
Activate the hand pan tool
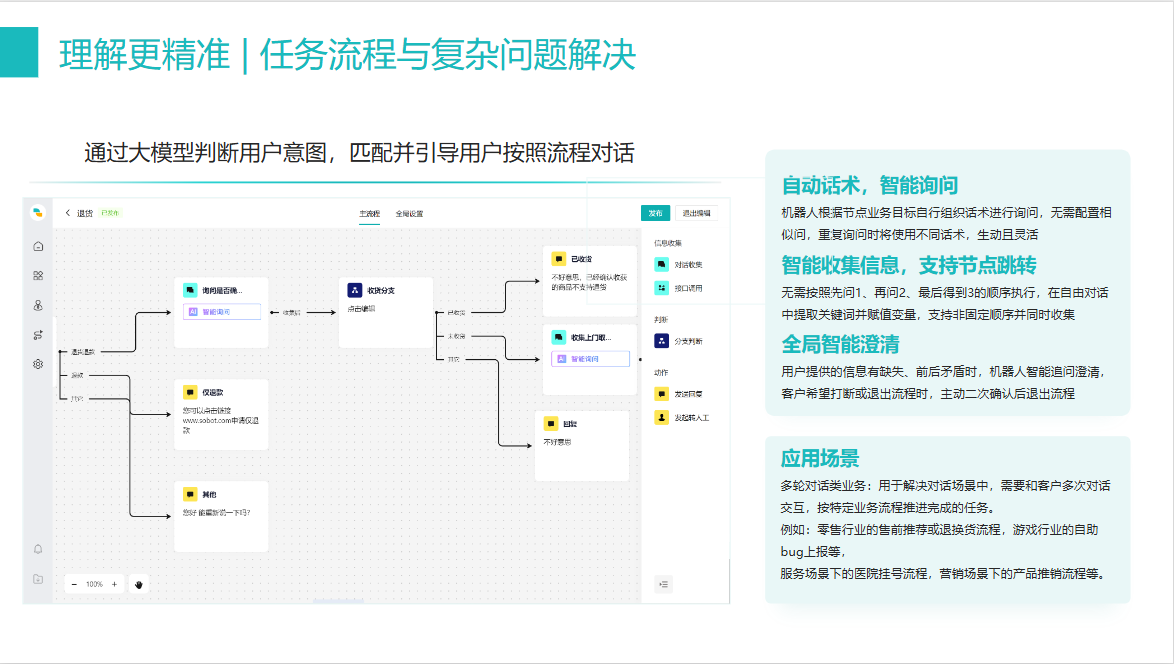point(139,585)
